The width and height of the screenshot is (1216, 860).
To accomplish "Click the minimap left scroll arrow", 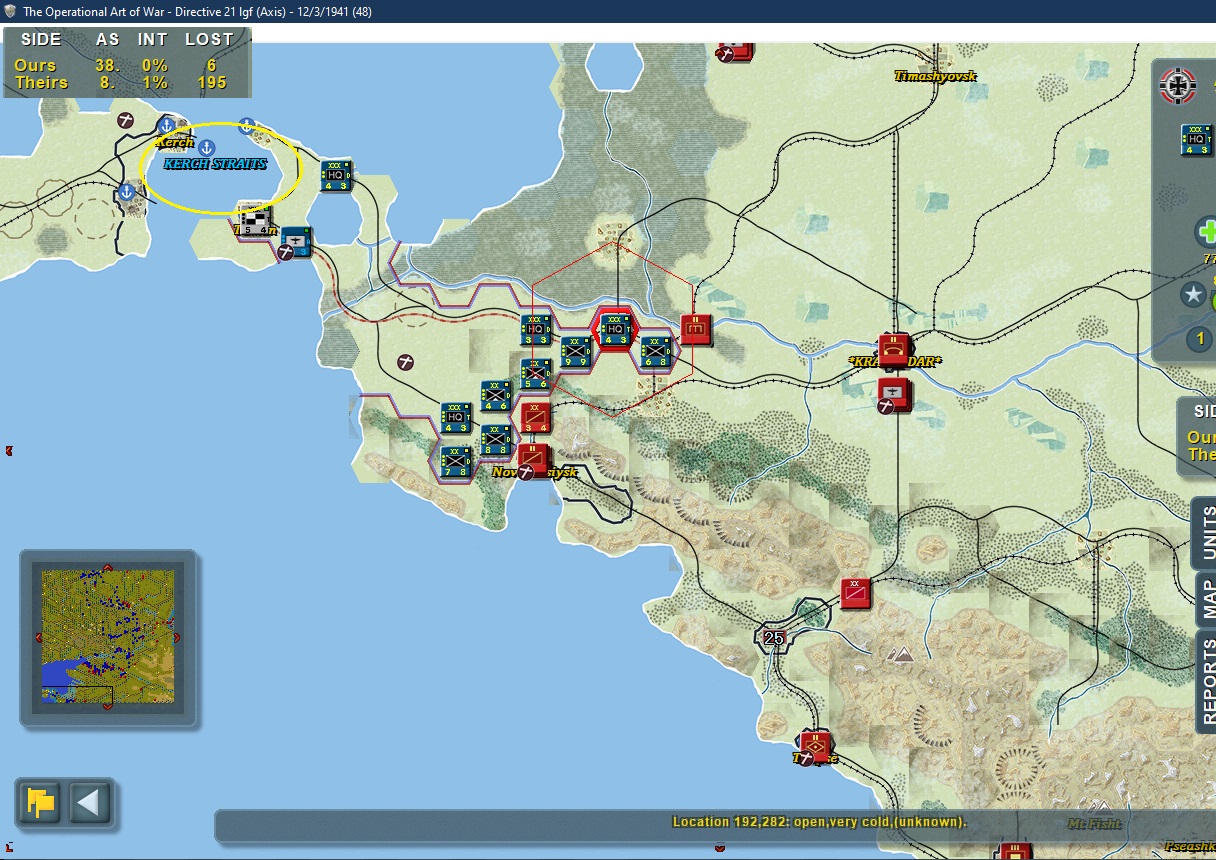I will point(38,638).
